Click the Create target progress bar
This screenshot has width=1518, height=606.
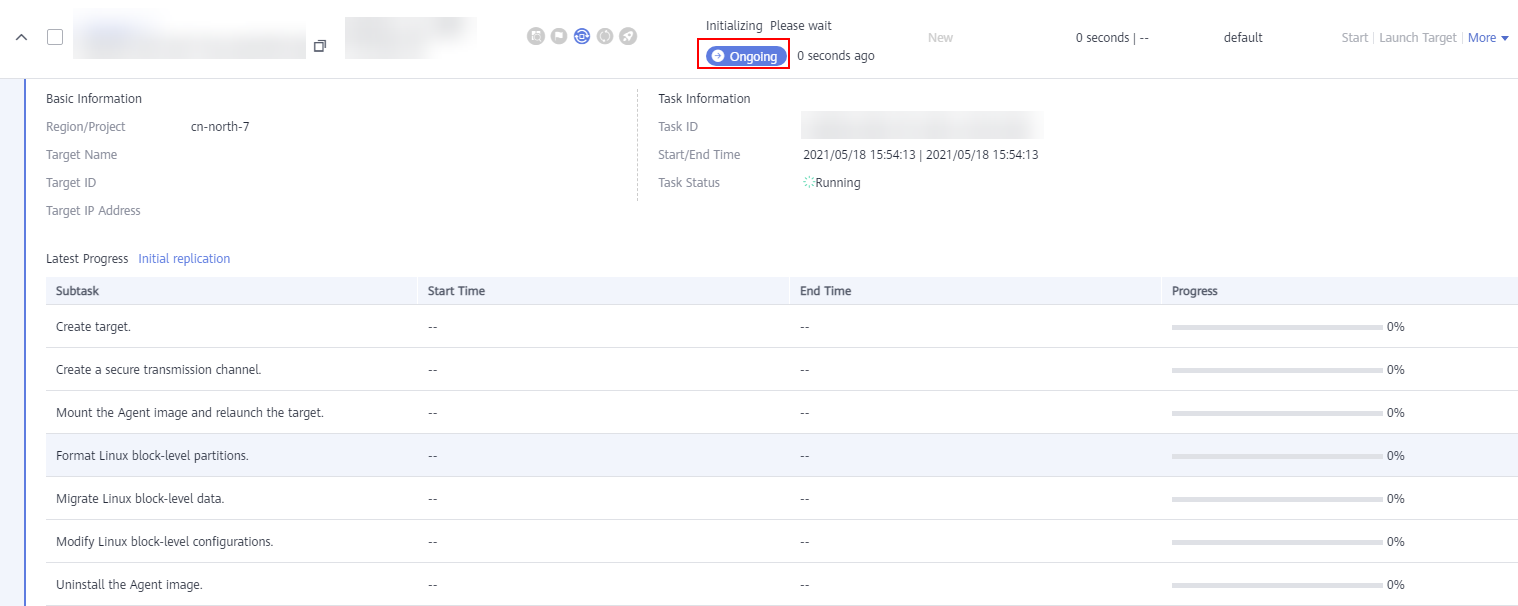[x=1277, y=327]
